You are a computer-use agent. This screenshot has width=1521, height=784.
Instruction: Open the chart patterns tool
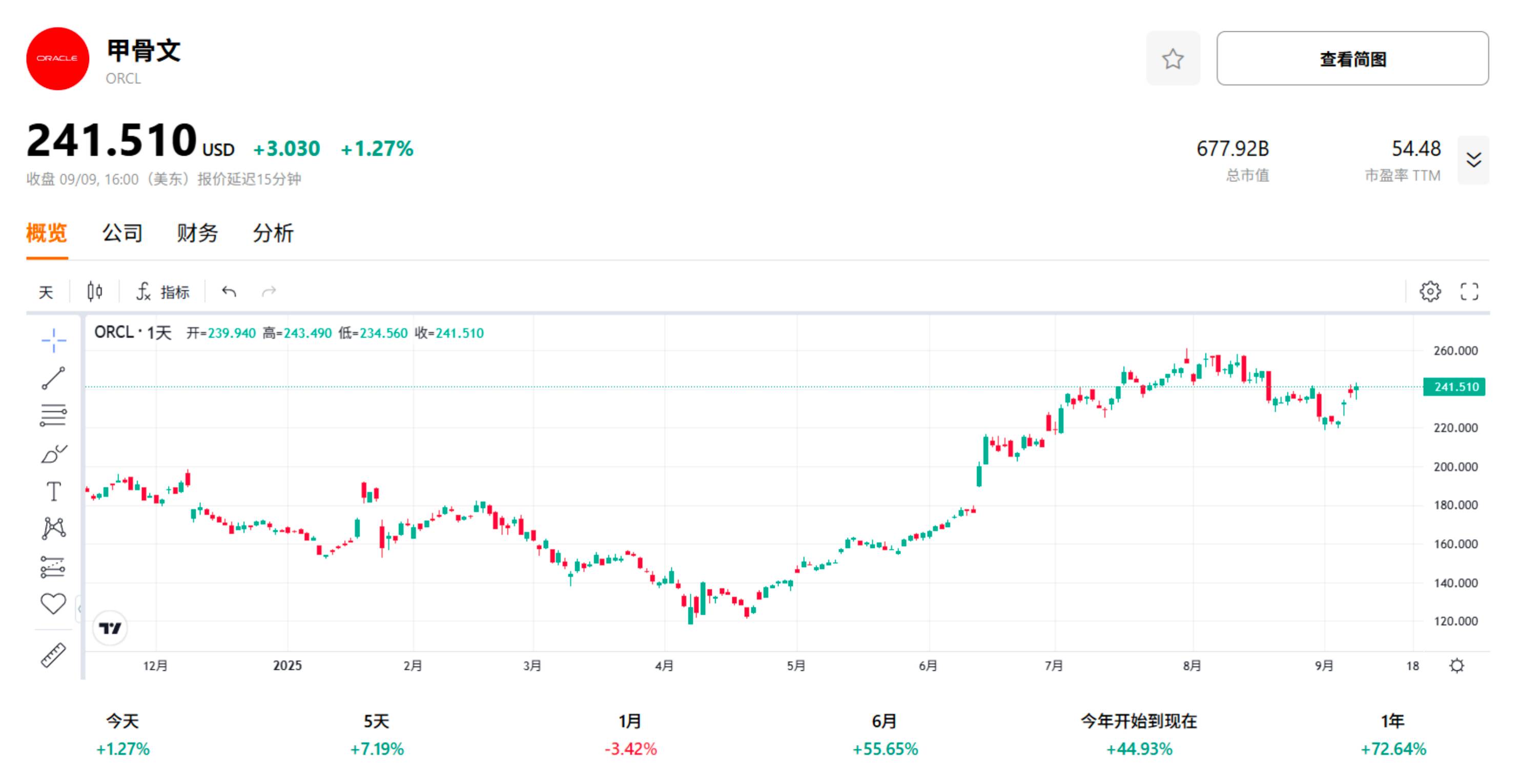(54, 528)
